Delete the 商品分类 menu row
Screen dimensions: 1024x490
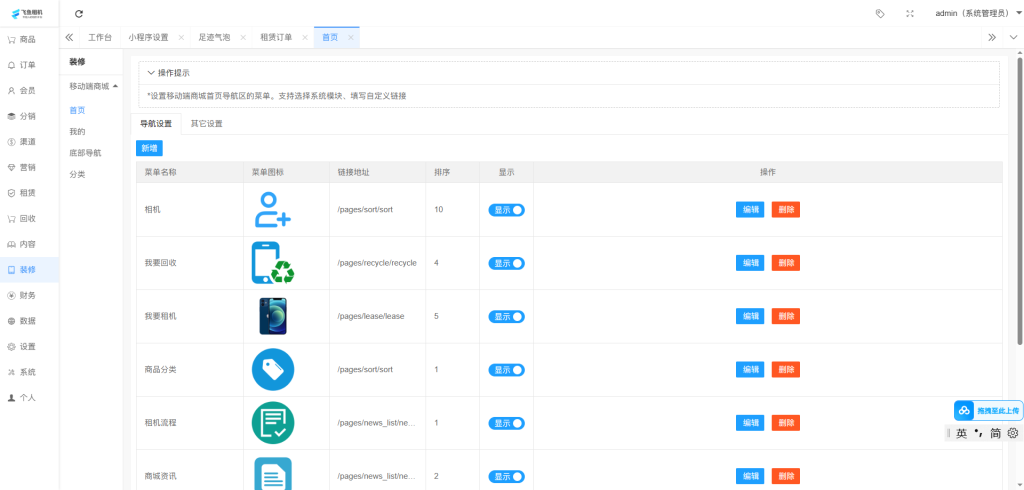click(x=786, y=370)
